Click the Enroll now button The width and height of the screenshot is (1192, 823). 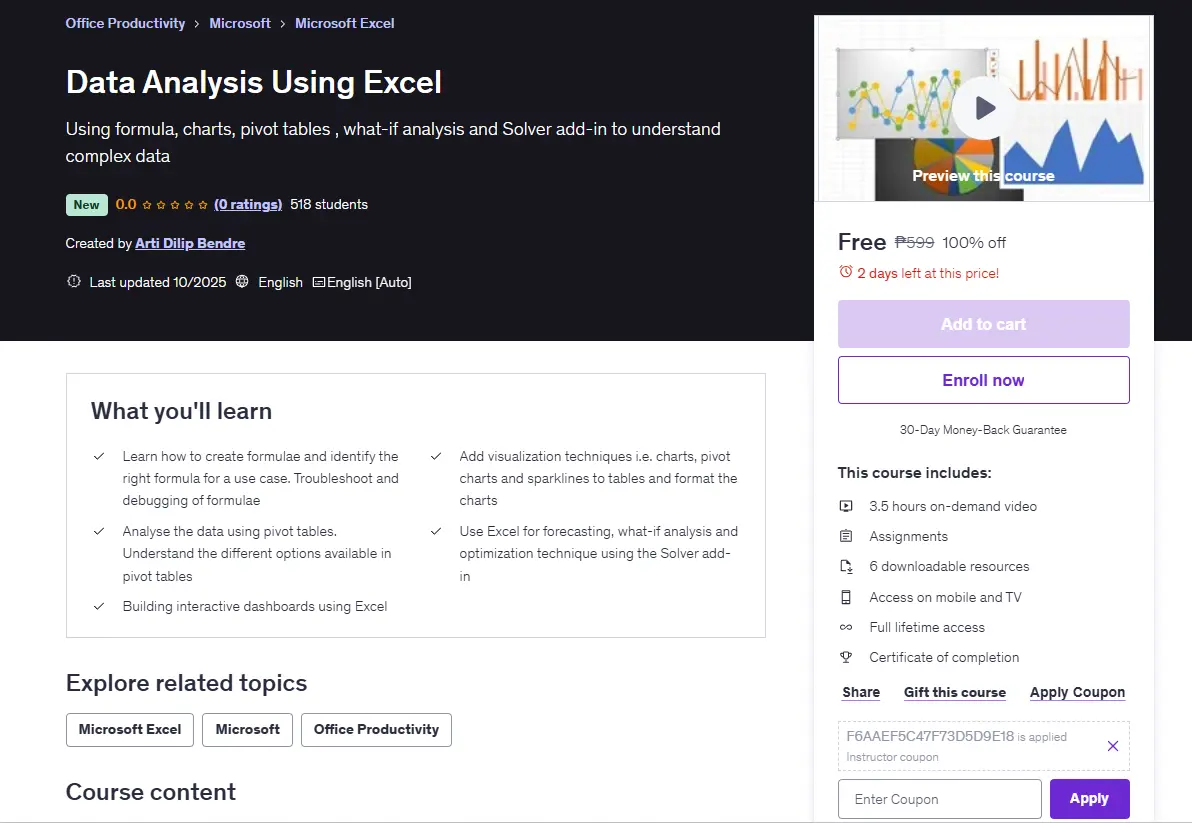pyautogui.click(x=983, y=380)
